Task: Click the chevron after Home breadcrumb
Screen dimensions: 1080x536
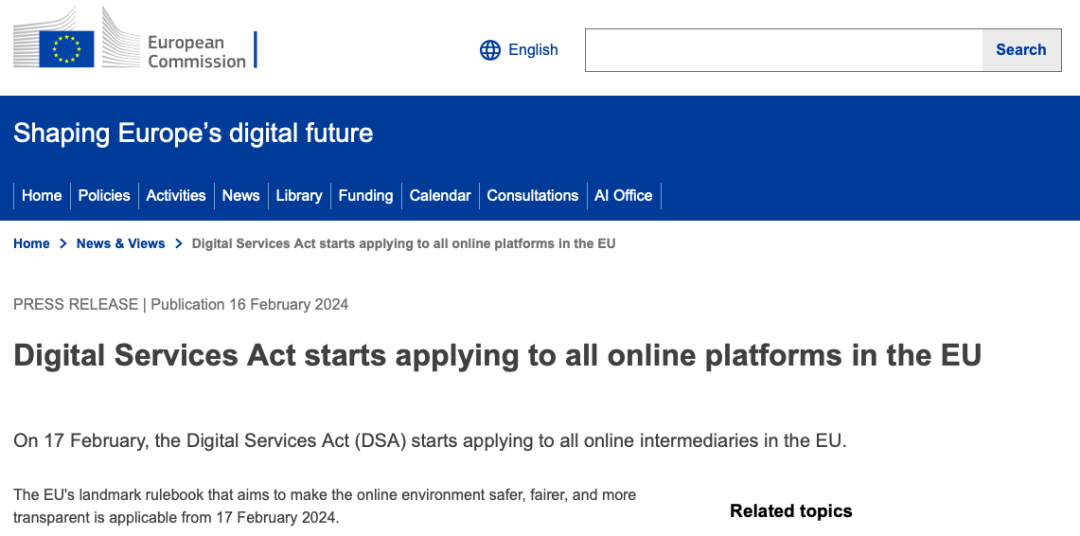Action: click(x=63, y=244)
